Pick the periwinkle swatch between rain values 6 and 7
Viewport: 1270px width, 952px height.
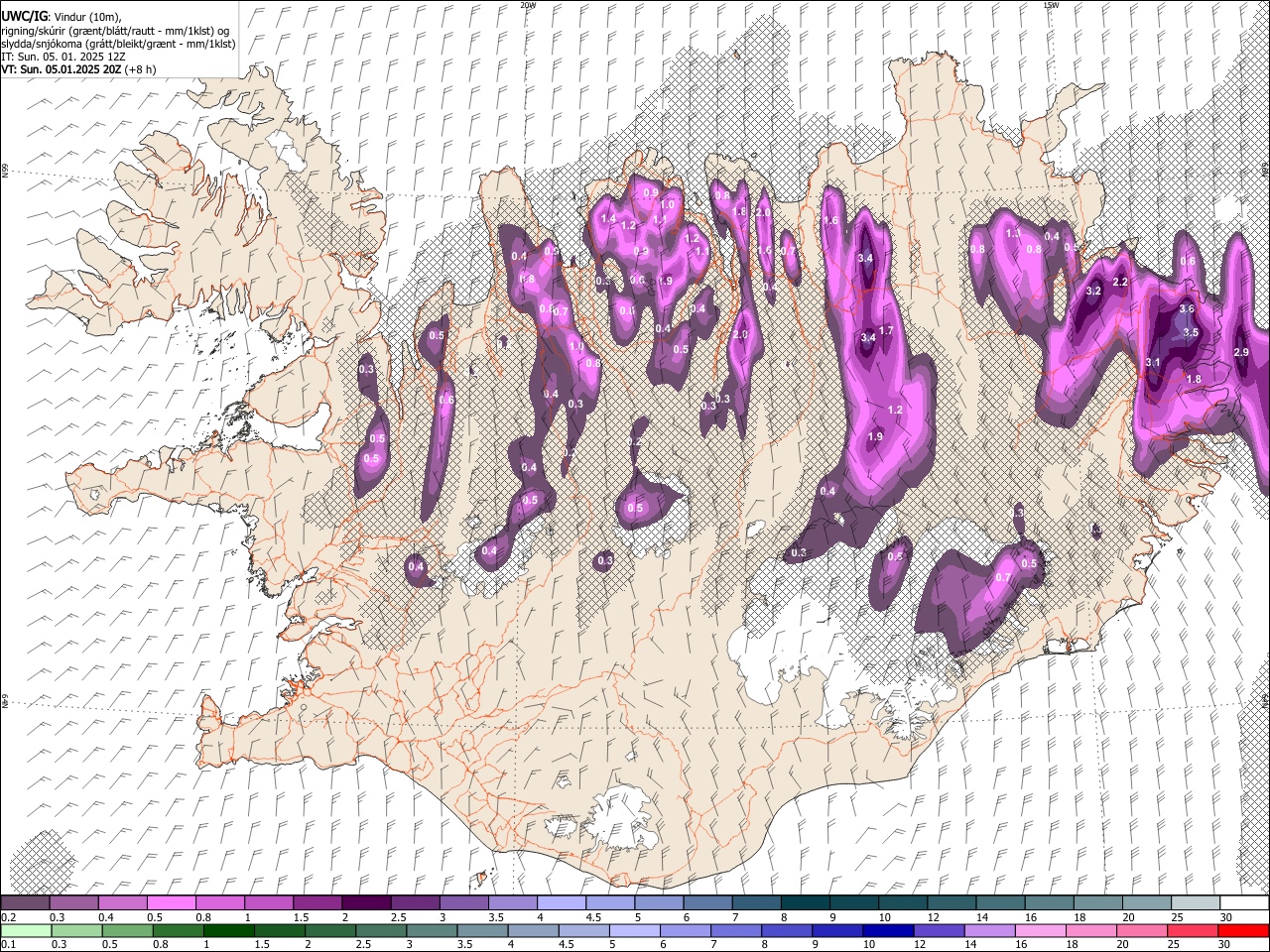687,931
